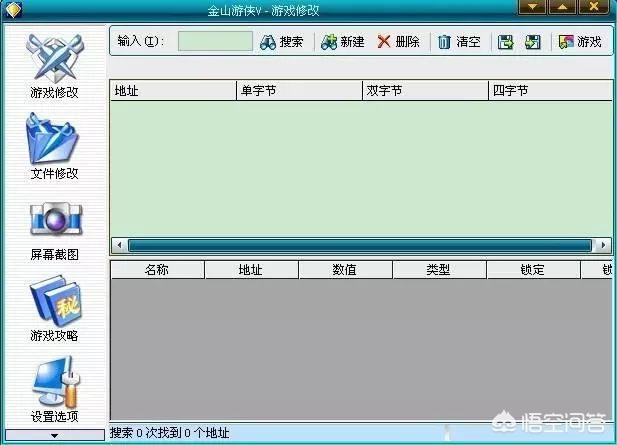The image size is (617, 445).
Task: Click the title bar up-arrow button
Action: click(x=562, y=7)
